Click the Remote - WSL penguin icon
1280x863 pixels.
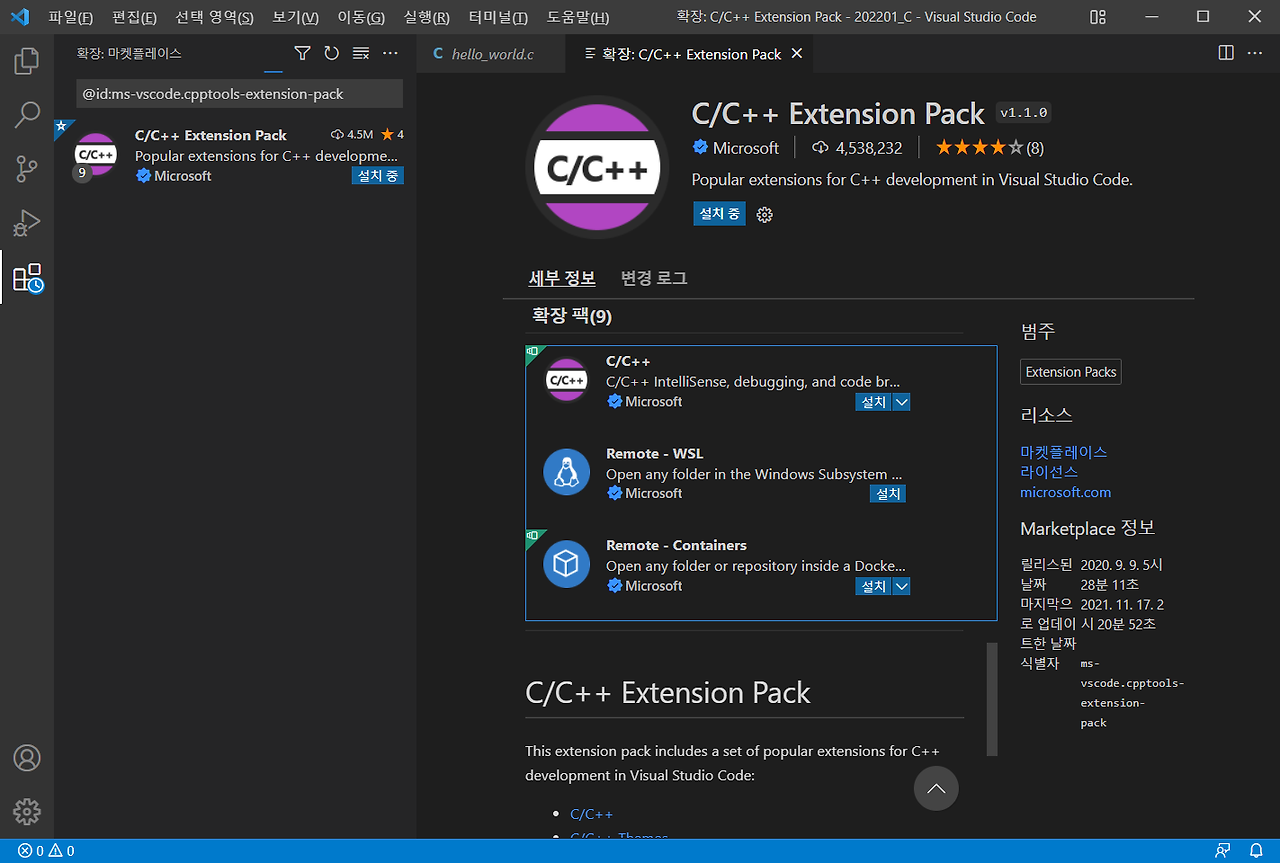tap(567, 472)
